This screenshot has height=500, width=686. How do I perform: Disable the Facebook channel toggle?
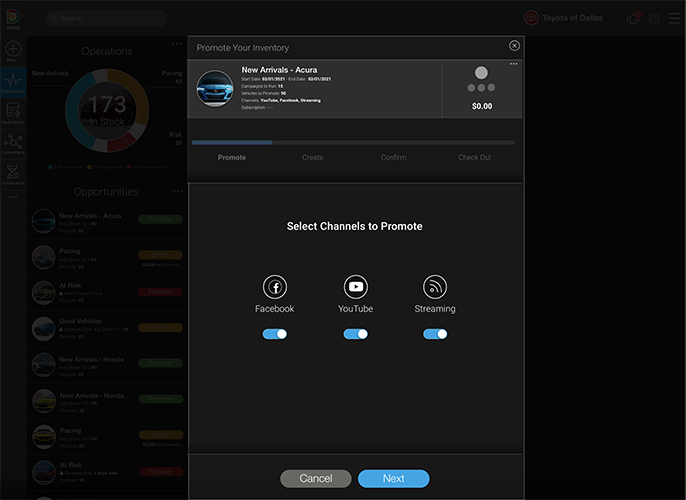point(275,334)
